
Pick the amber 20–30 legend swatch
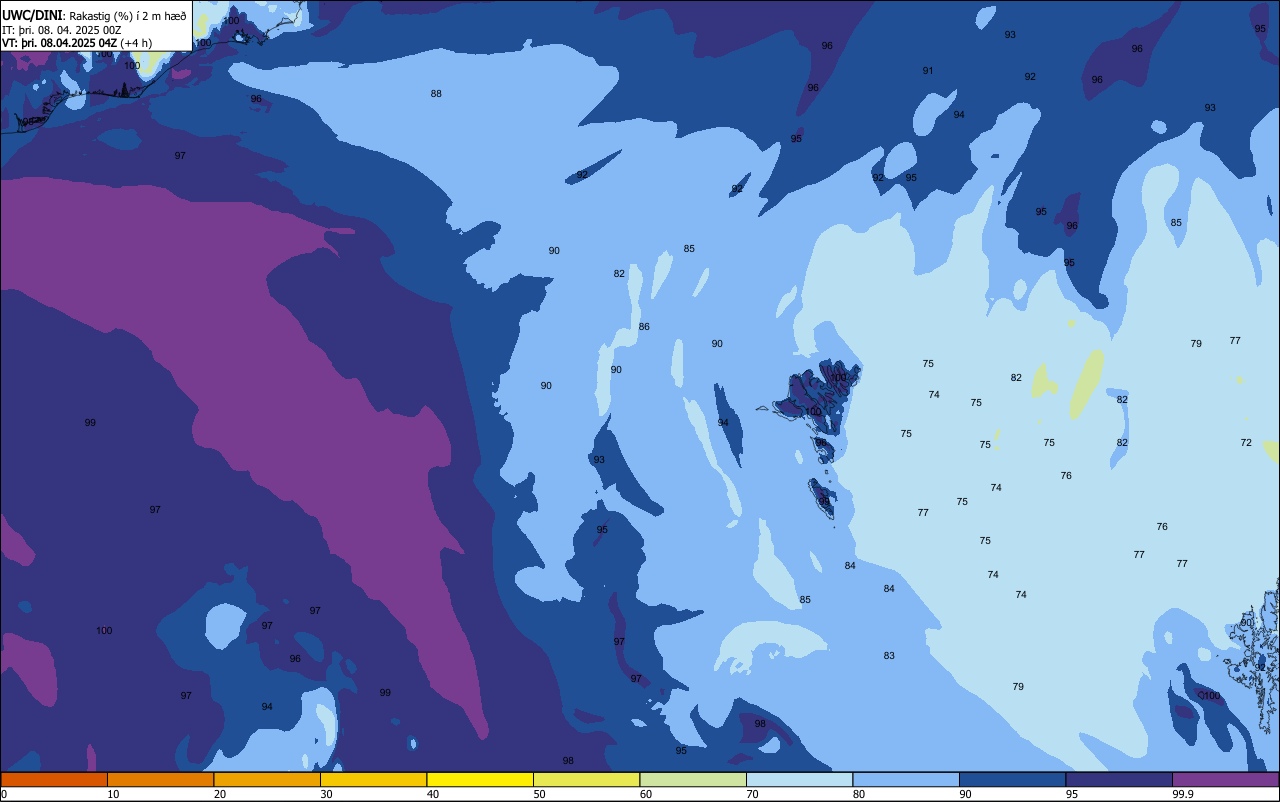(x=267, y=779)
